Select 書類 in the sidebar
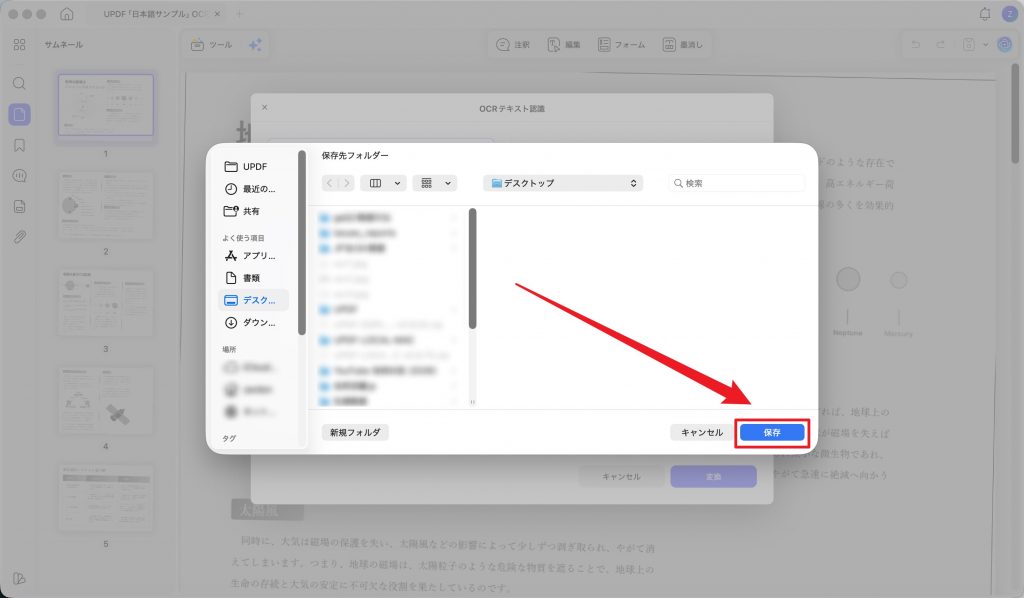This screenshot has width=1024, height=598. (254, 277)
